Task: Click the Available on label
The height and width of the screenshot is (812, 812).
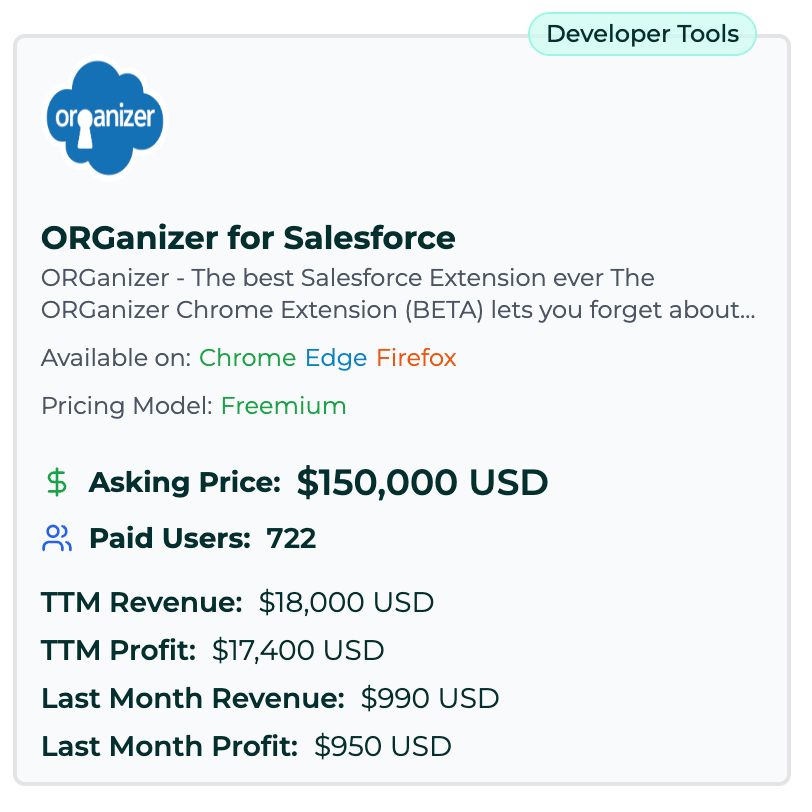Action: click(x=116, y=358)
